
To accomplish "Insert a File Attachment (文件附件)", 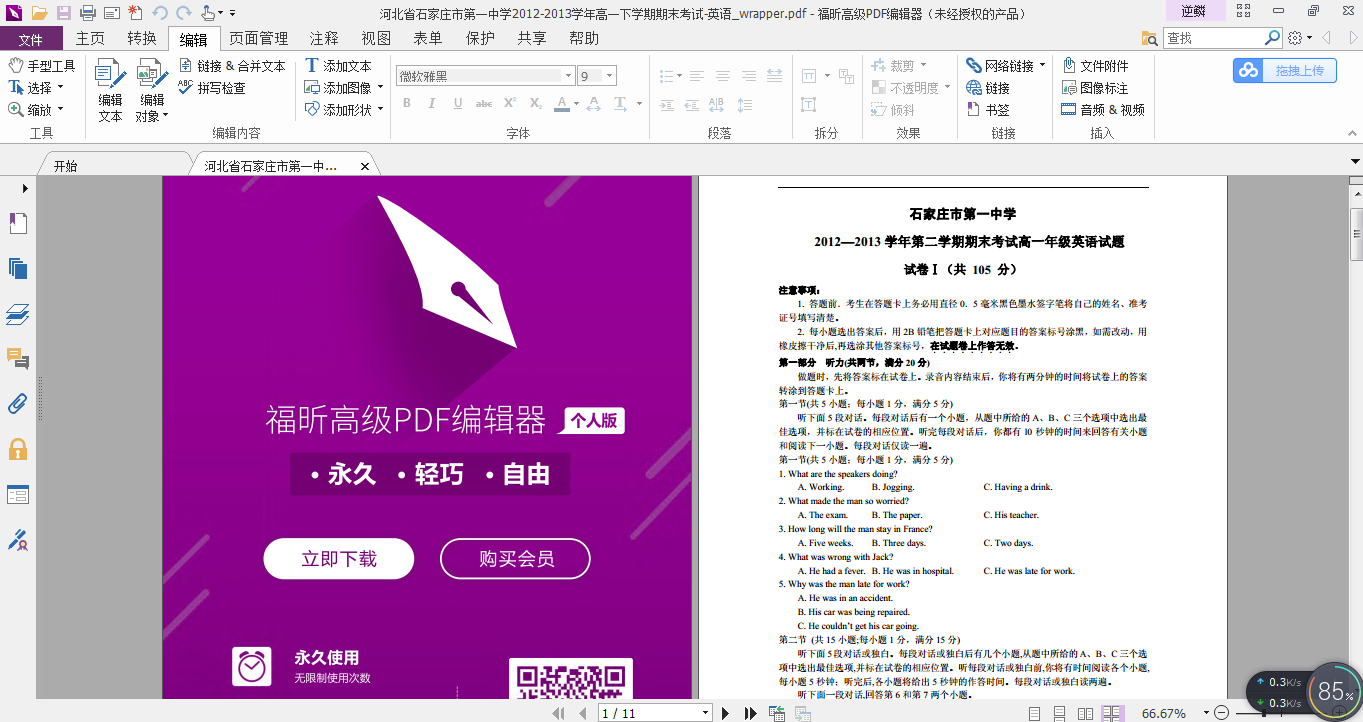I will 1095,66.
